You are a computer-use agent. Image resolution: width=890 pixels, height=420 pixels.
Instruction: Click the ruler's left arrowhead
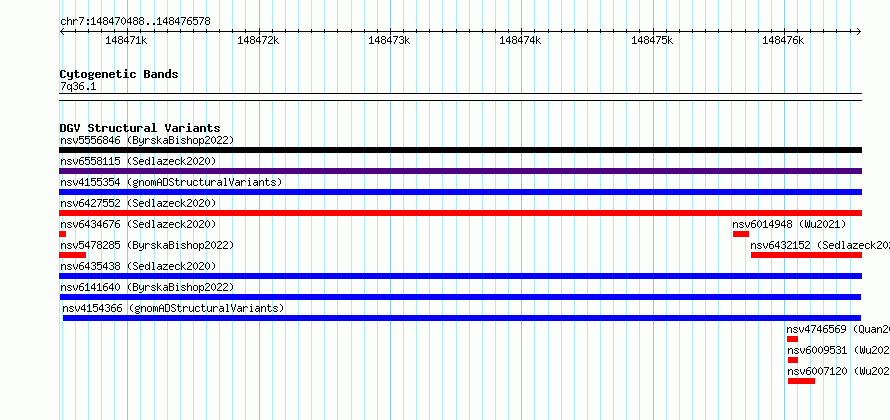pos(62,32)
